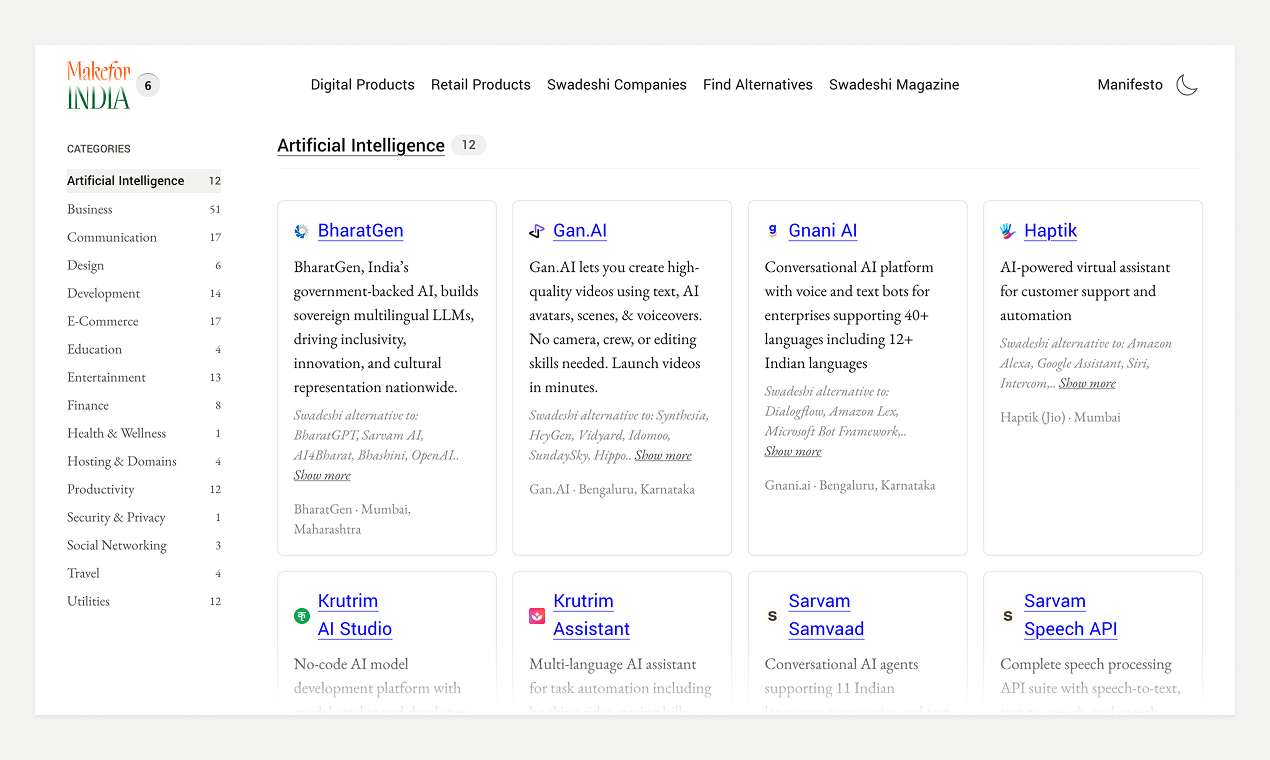The image size is (1270, 760).
Task: Open the Digital Products menu
Action: coord(362,85)
